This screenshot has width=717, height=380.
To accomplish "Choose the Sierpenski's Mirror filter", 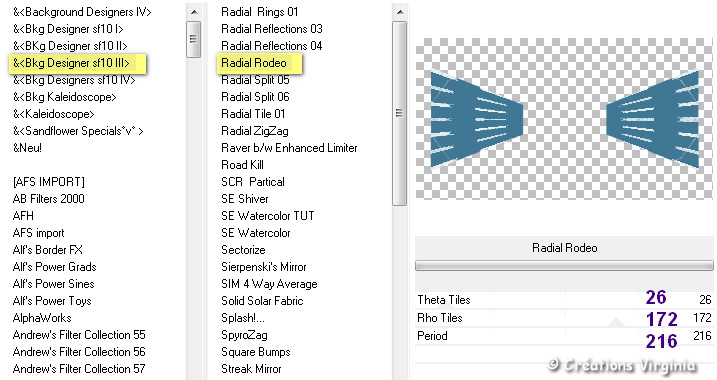I will pyautogui.click(x=263, y=267).
